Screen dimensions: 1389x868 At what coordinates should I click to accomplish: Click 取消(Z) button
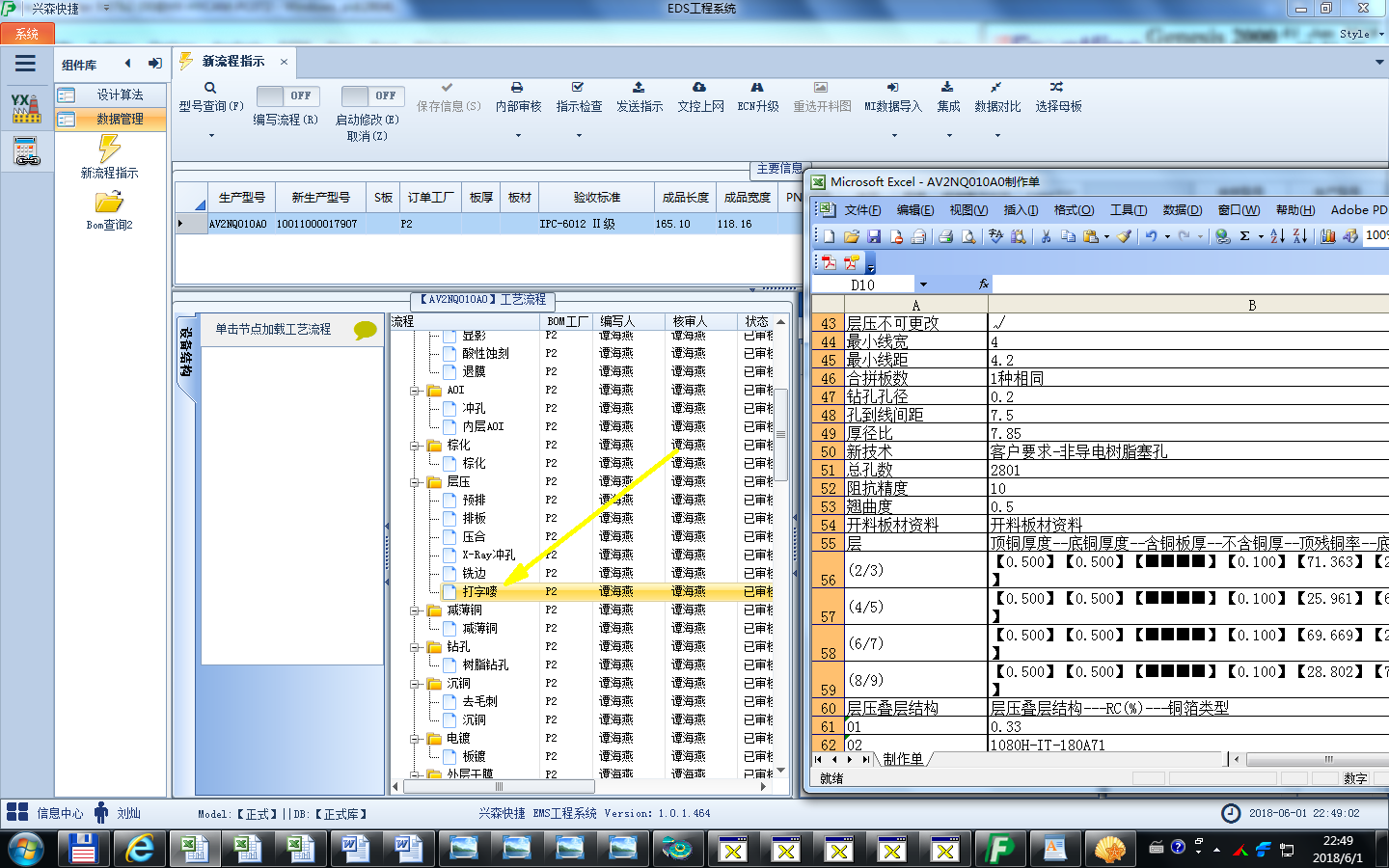(367, 136)
